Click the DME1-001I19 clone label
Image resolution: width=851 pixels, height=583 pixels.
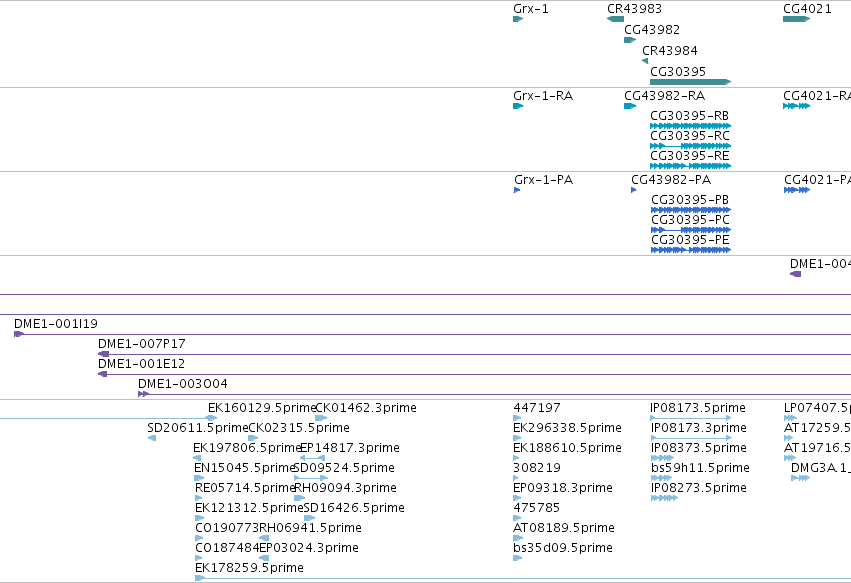coord(56,324)
